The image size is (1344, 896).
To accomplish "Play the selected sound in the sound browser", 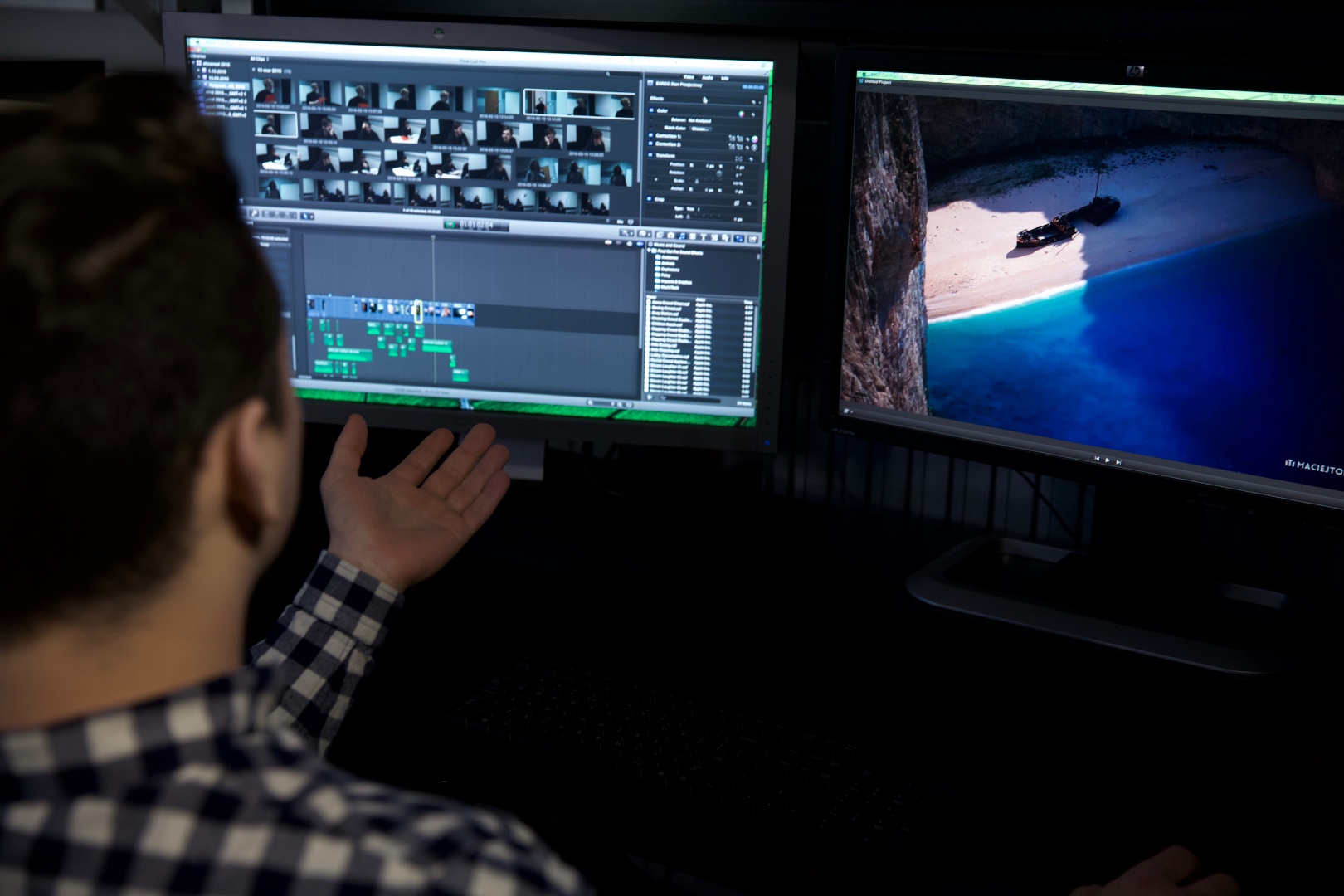I will [650, 397].
